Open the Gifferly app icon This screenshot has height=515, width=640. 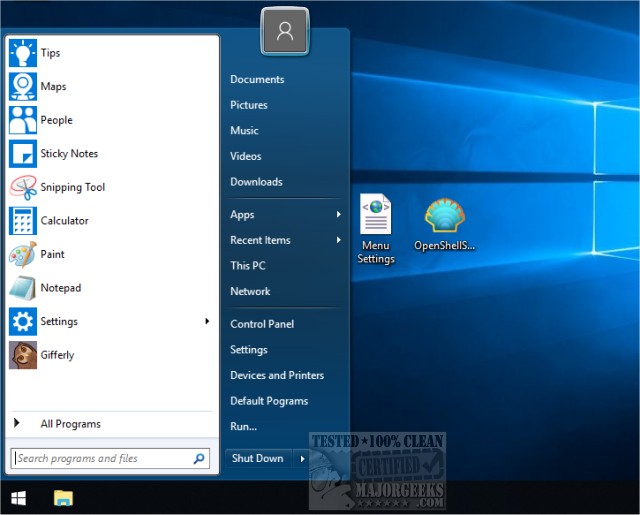(23, 355)
